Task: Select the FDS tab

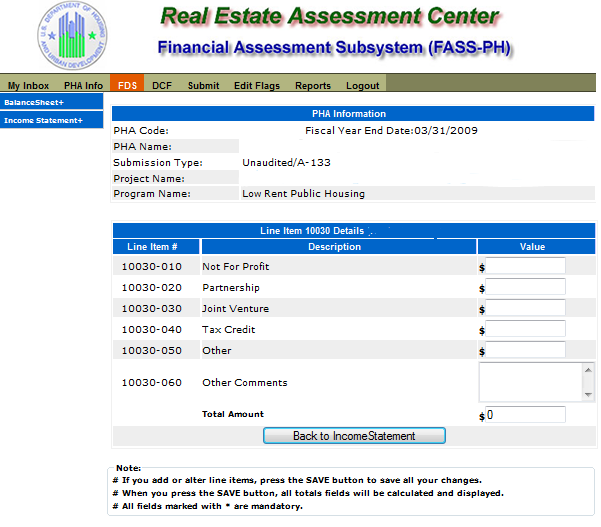Action: (x=127, y=83)
